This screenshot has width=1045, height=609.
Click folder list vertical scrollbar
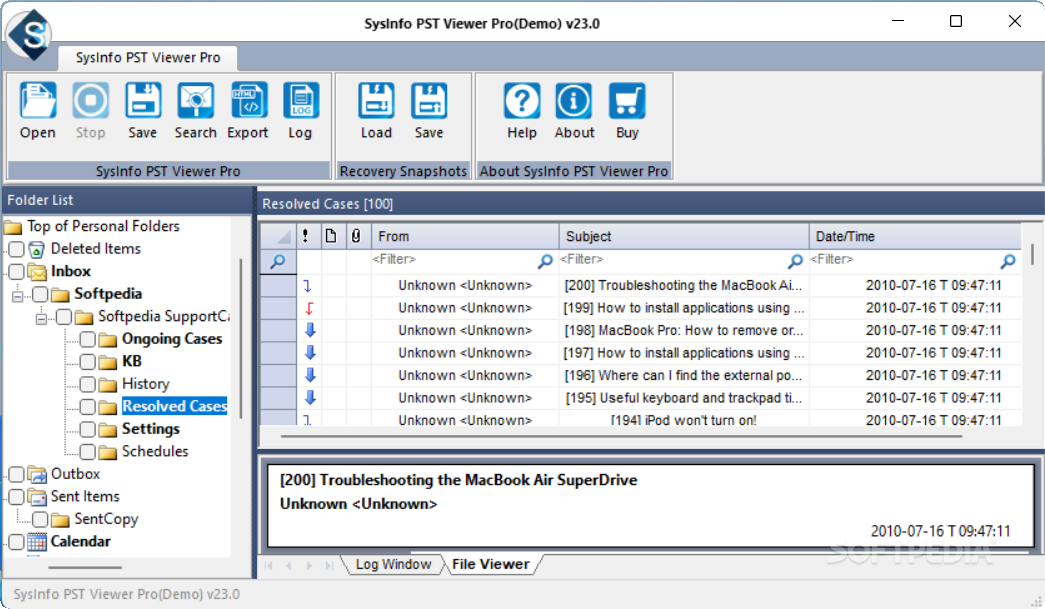coord(241,338)
